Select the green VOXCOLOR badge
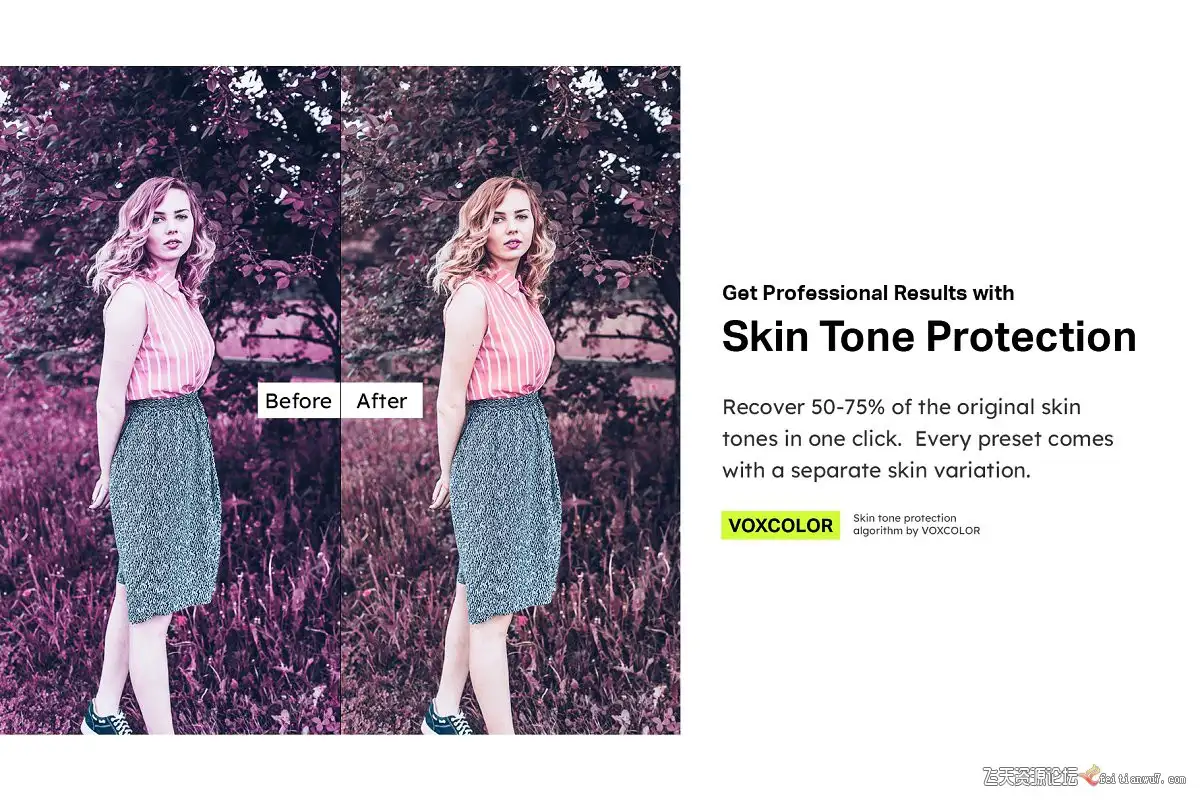Viewport: 1200px width, 800px height. 780,525
